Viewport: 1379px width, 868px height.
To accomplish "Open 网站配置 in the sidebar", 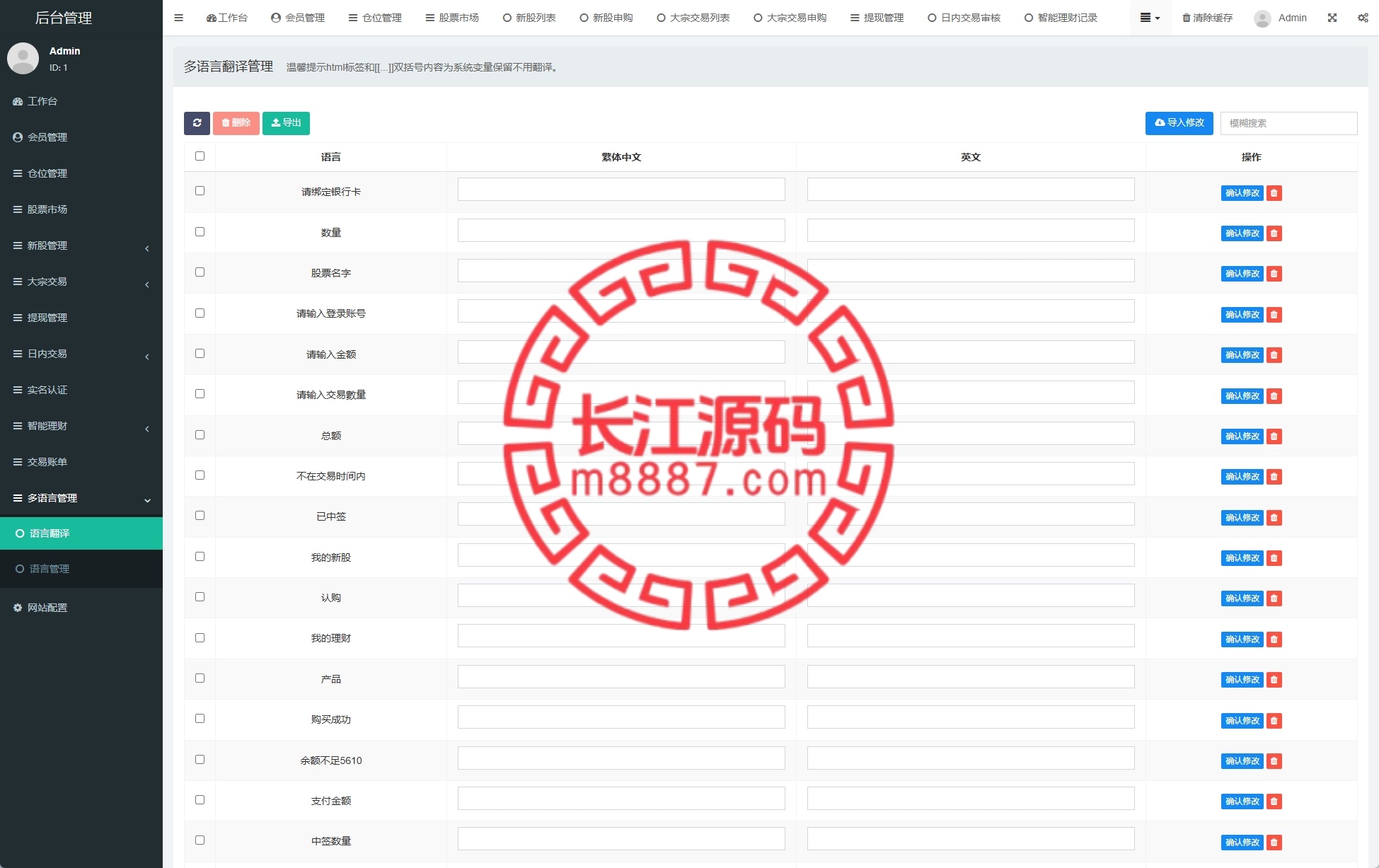I will coord(81,608).
